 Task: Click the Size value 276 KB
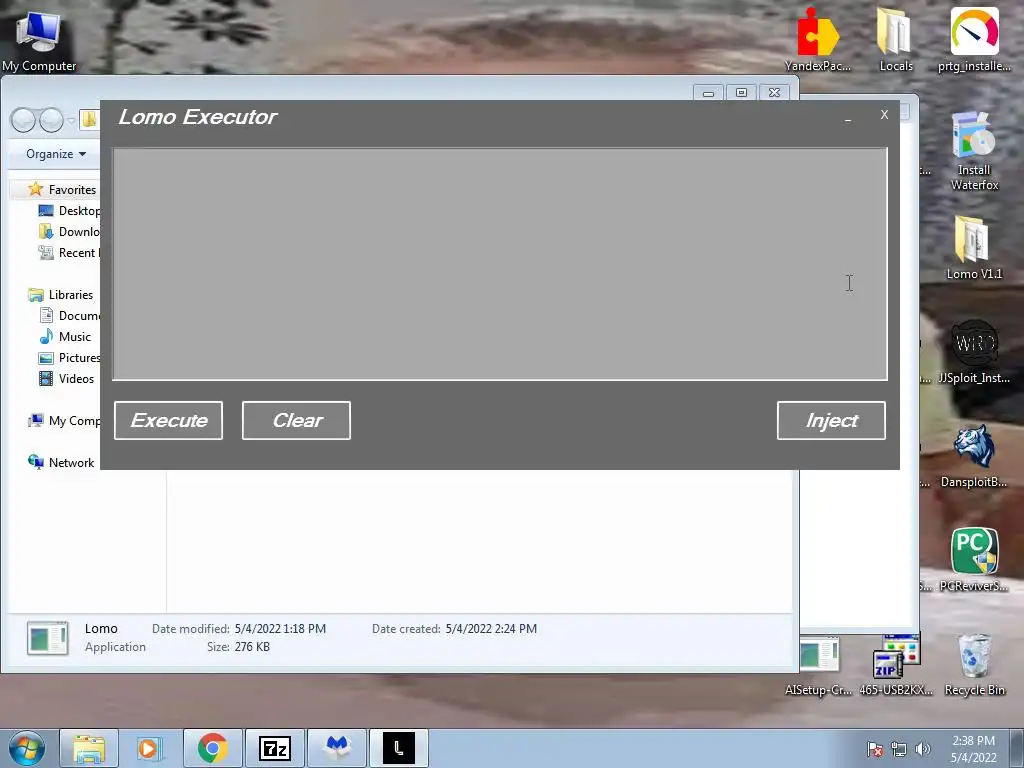(251, 647)
